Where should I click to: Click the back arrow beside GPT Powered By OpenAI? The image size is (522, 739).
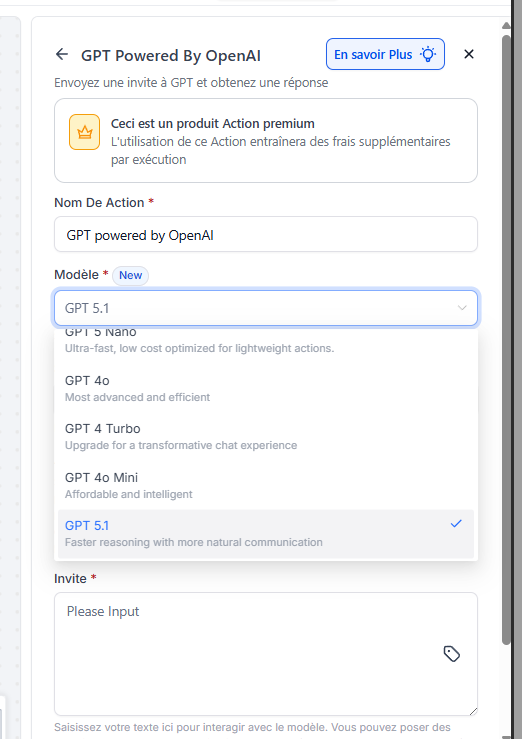[62, 54]
